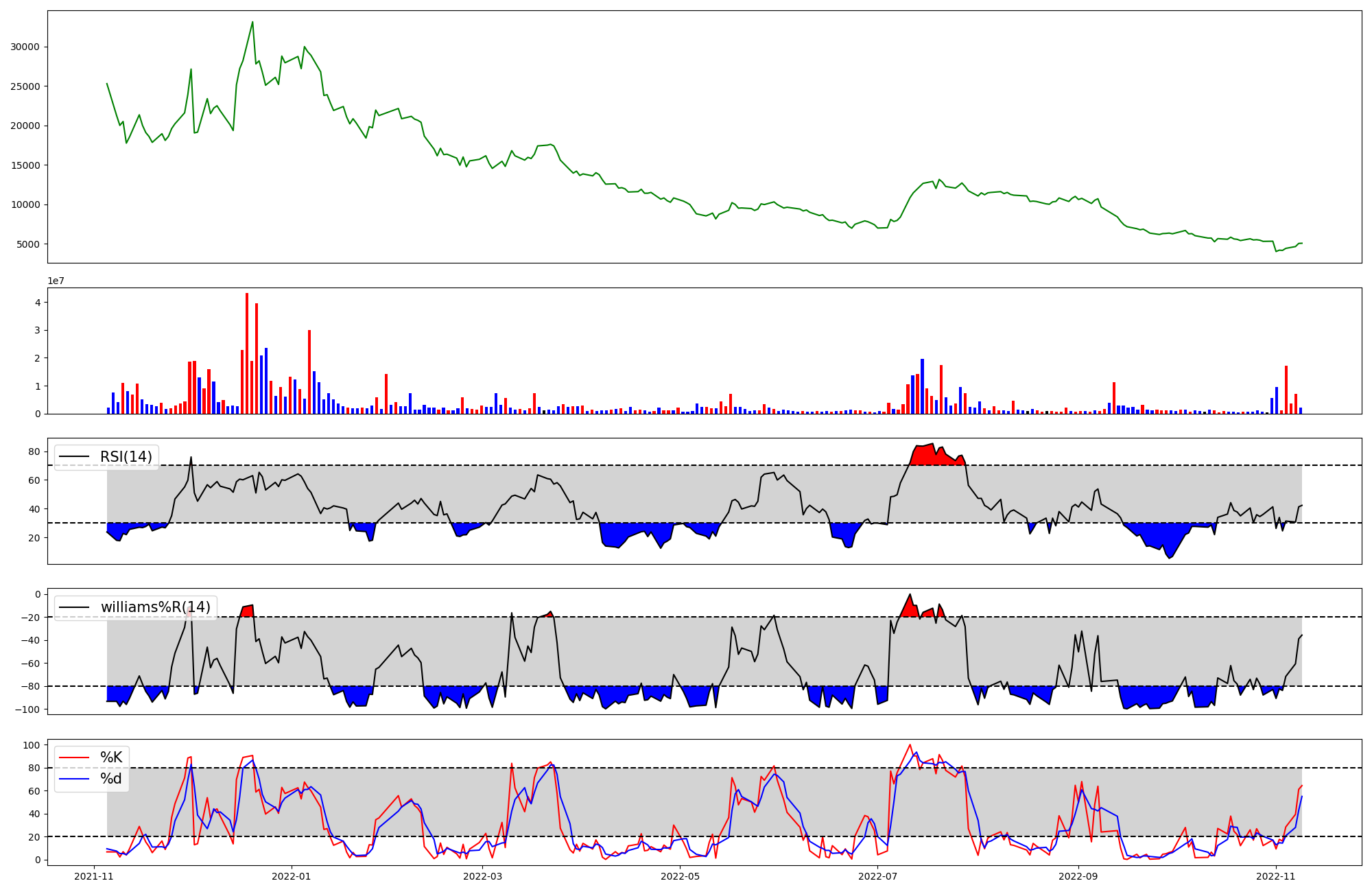Click the tallest red volume bar
This screenshot has height=892, width=1372.
pos(247,353)
